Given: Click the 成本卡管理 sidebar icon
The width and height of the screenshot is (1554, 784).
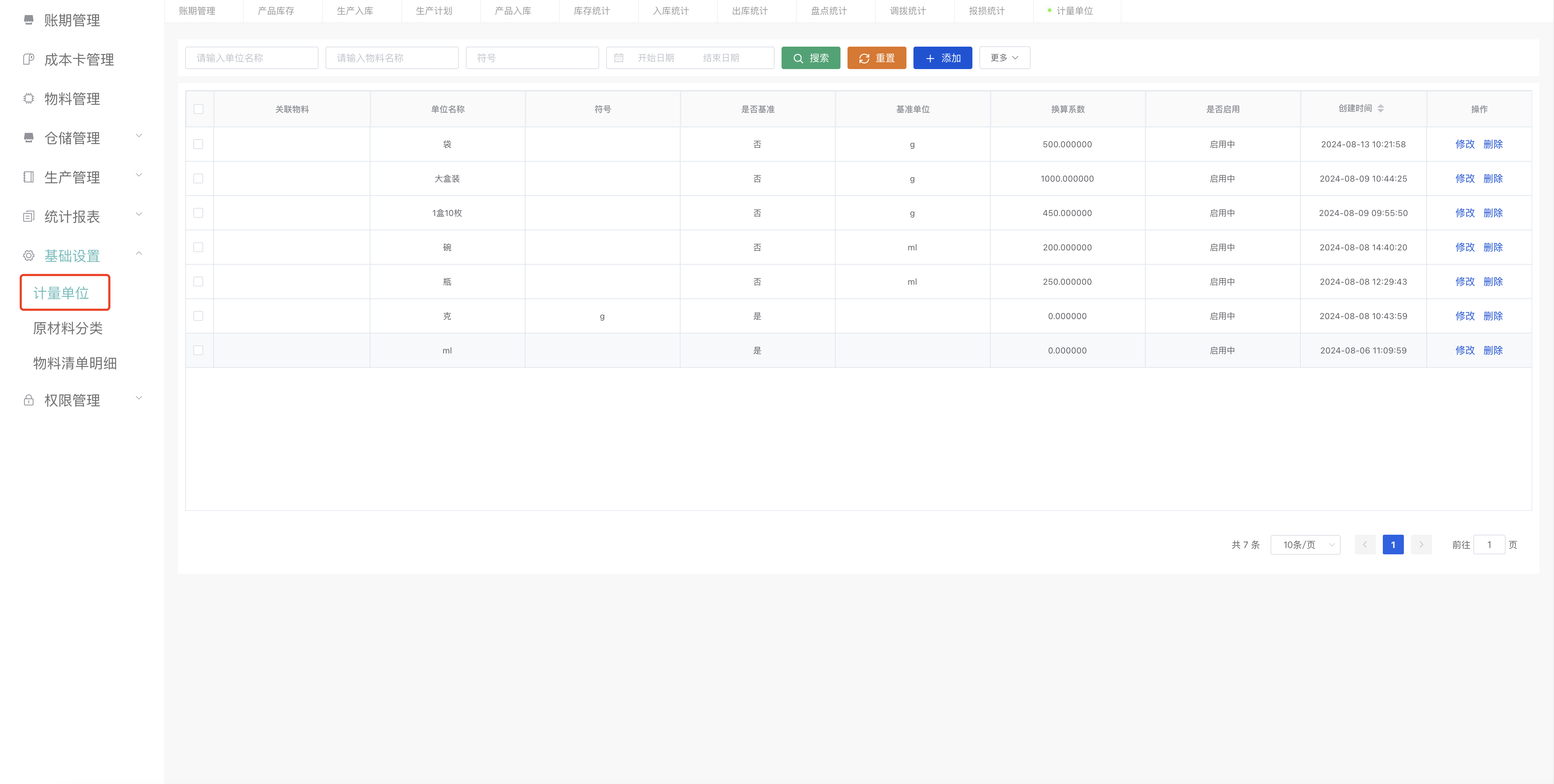Looking at the screenshot, I should [x=28, y=59].
